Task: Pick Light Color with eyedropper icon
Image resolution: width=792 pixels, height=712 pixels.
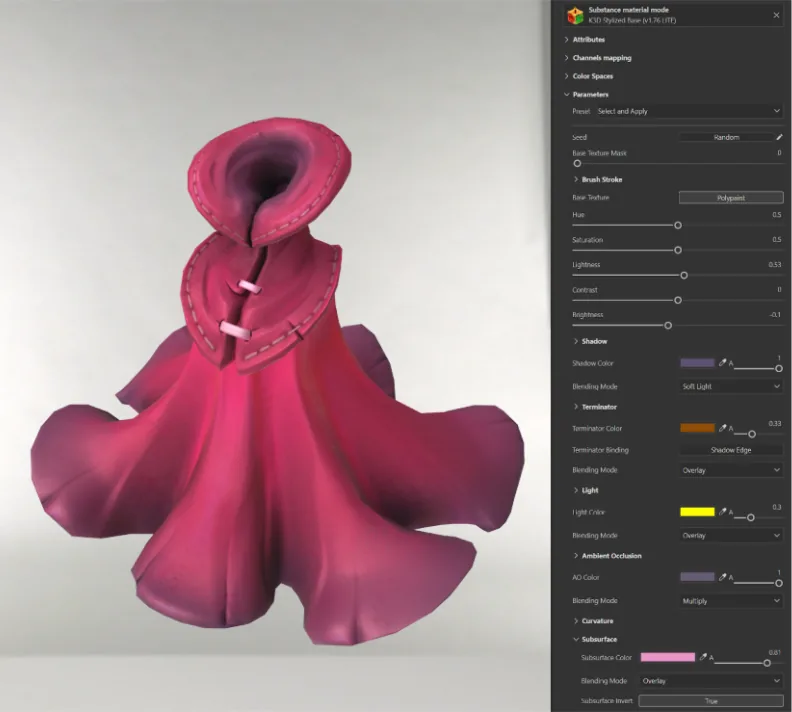Action: pyautogui.click(x=722, y=512)
